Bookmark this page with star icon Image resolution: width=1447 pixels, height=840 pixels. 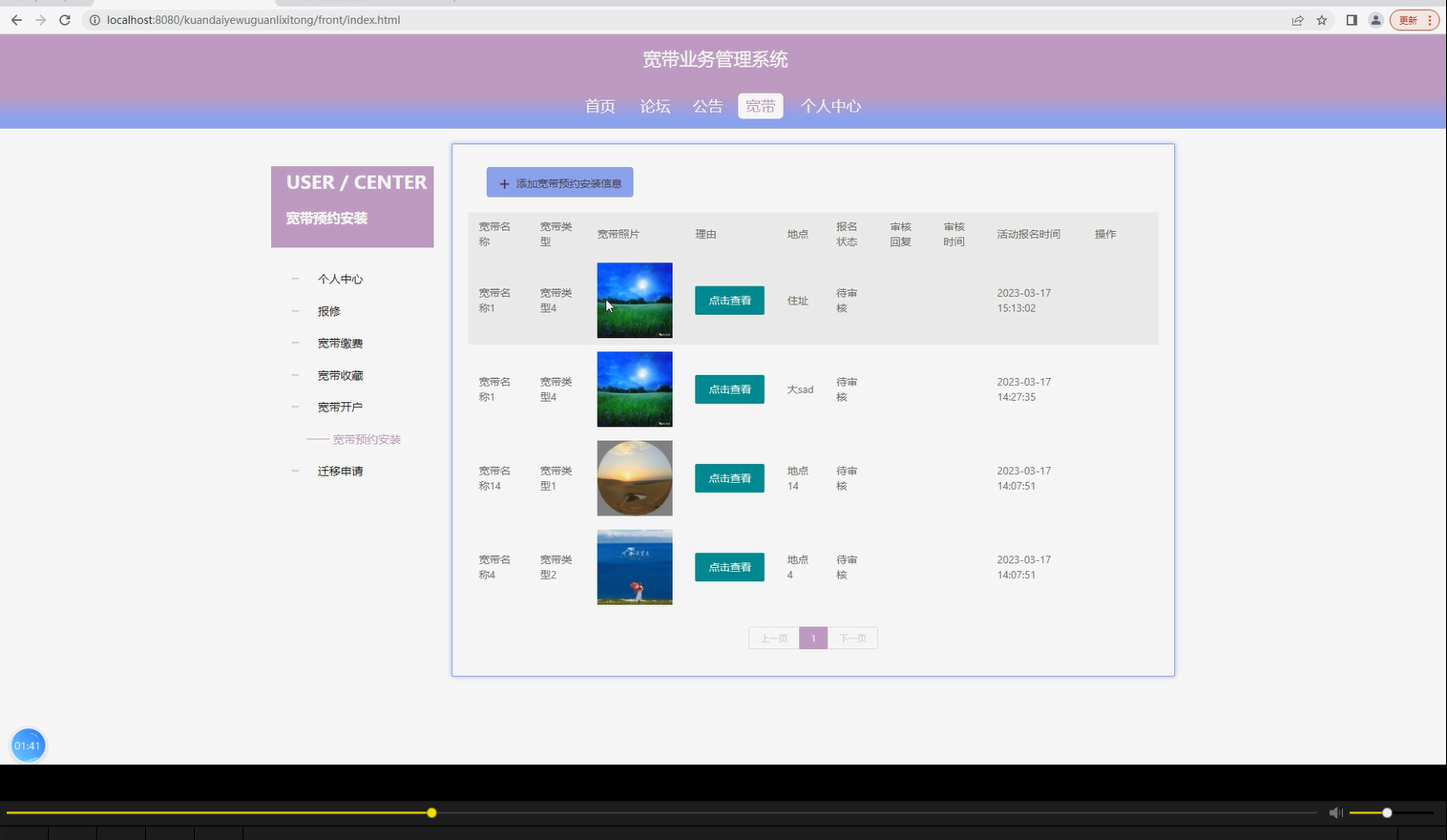pyautogui.click(x=1322, y=20)
